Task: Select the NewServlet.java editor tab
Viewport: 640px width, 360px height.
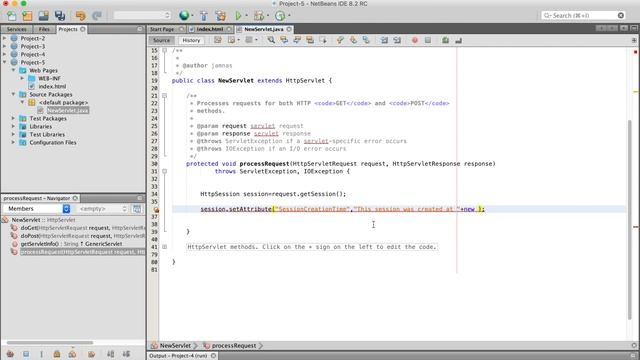Action: tap(264, 29)
